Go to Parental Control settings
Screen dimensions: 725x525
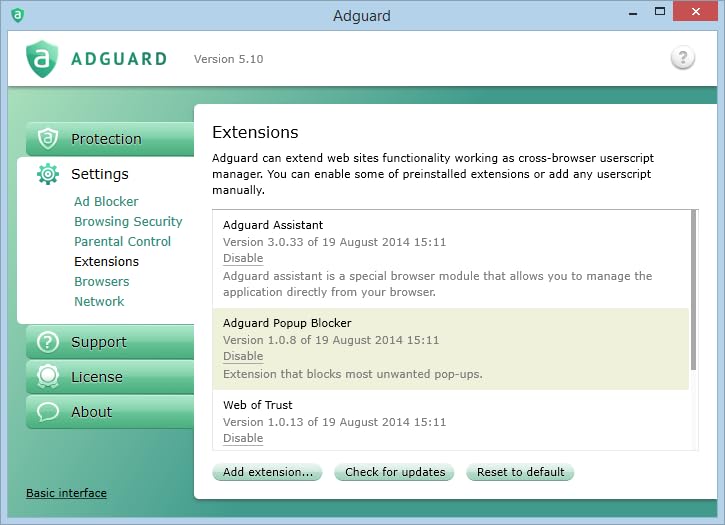[x=122, y=241]
